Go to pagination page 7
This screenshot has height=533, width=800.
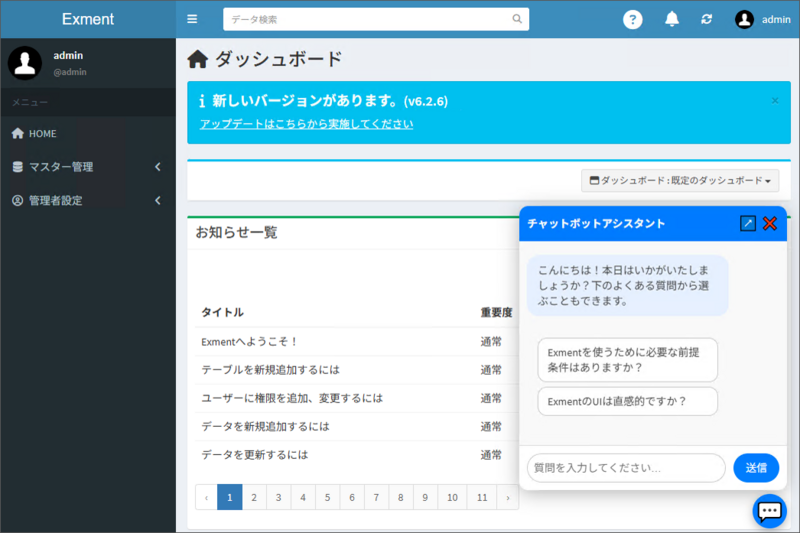(377, 497)
